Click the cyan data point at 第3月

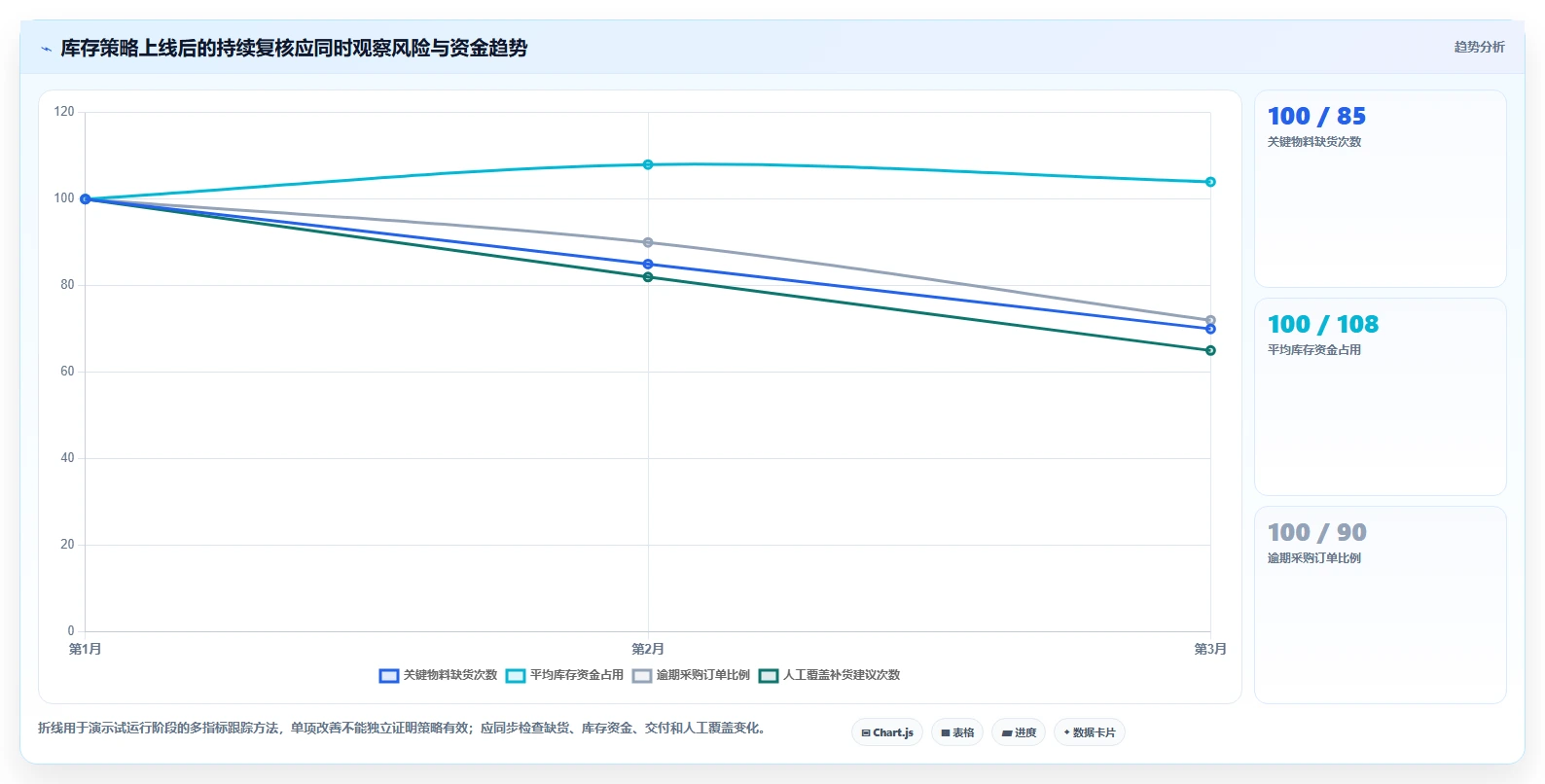(1210, 182)
